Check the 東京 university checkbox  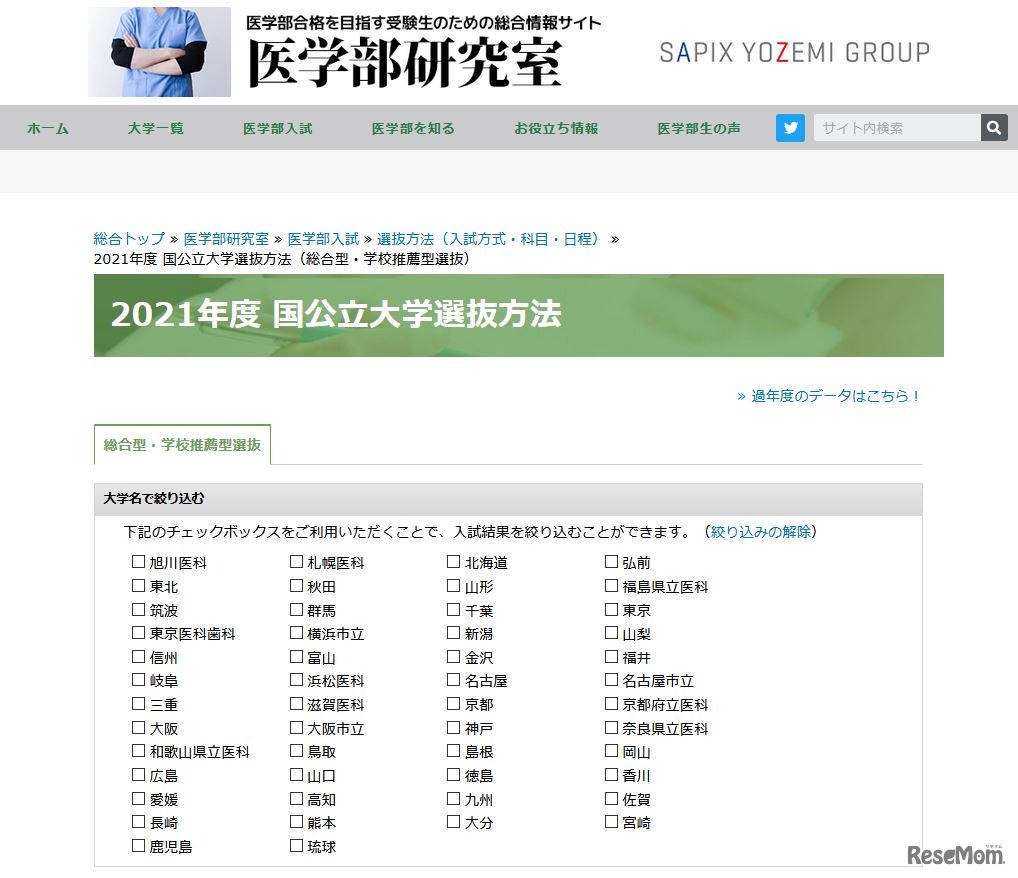[x=610, y=609]
